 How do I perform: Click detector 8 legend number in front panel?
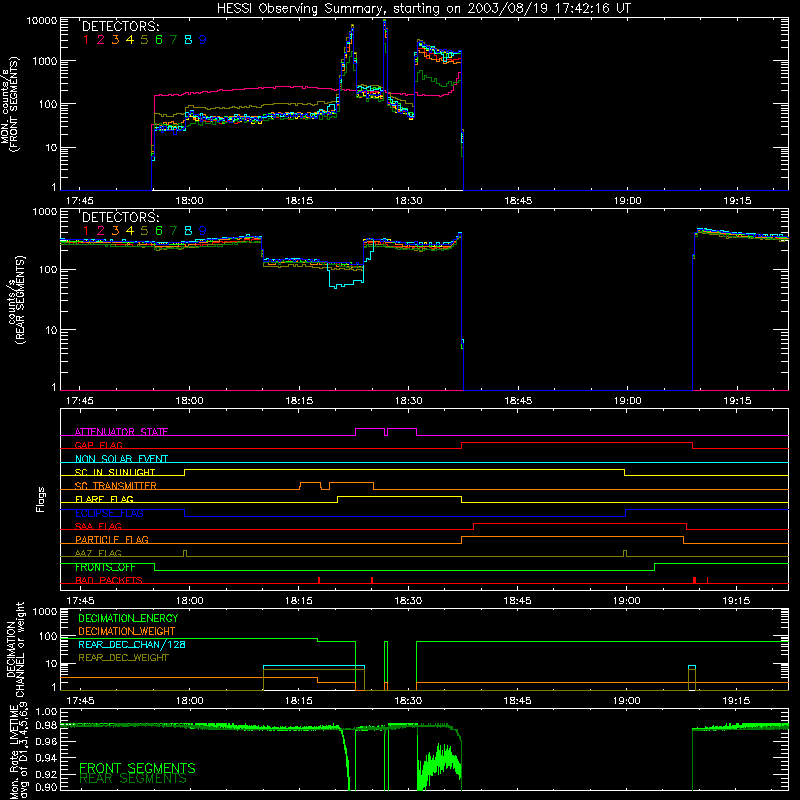pyautogui.click(x=188, y=40)
